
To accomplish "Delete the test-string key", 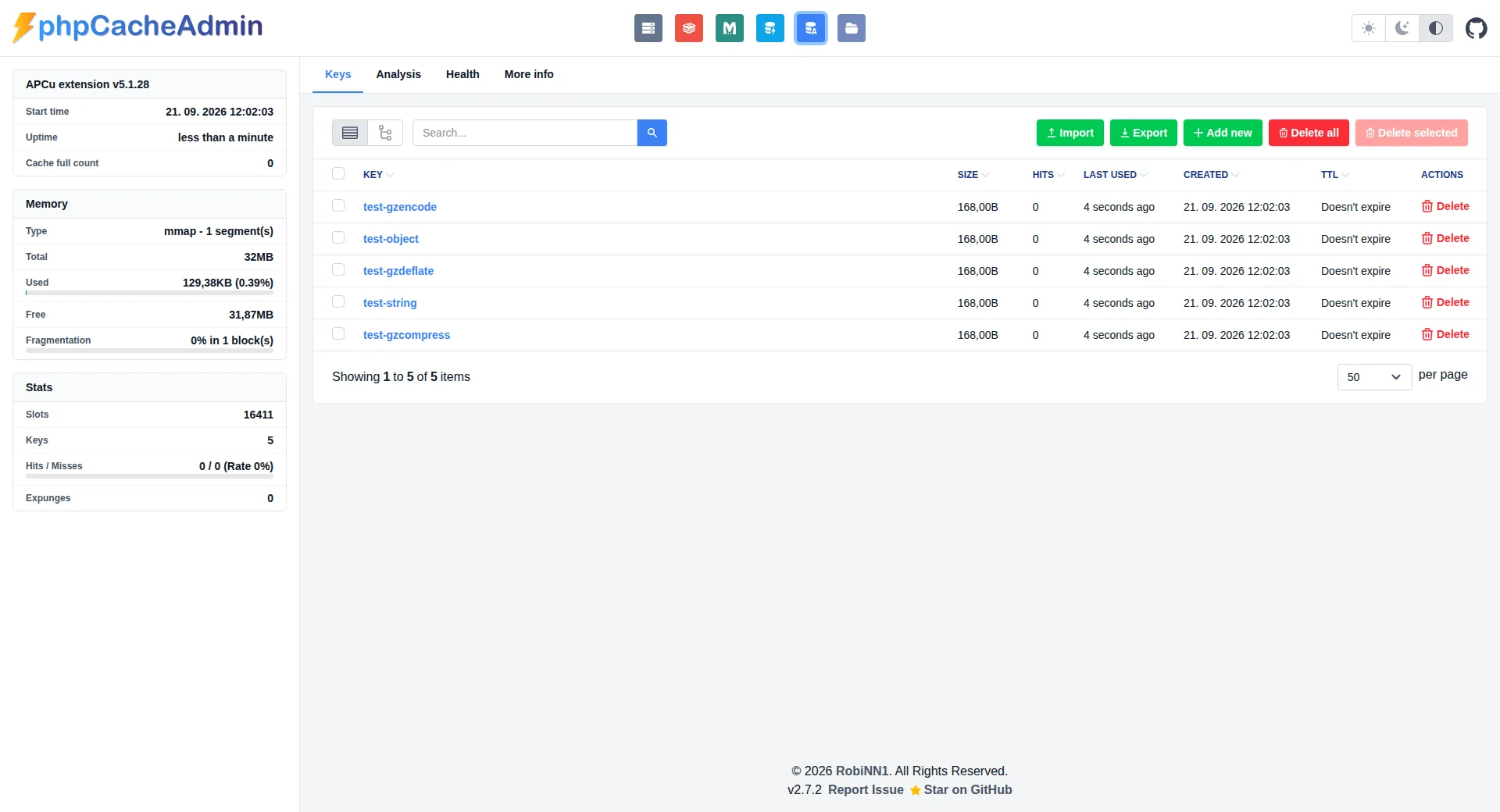I will click(x=1445, y=302).
